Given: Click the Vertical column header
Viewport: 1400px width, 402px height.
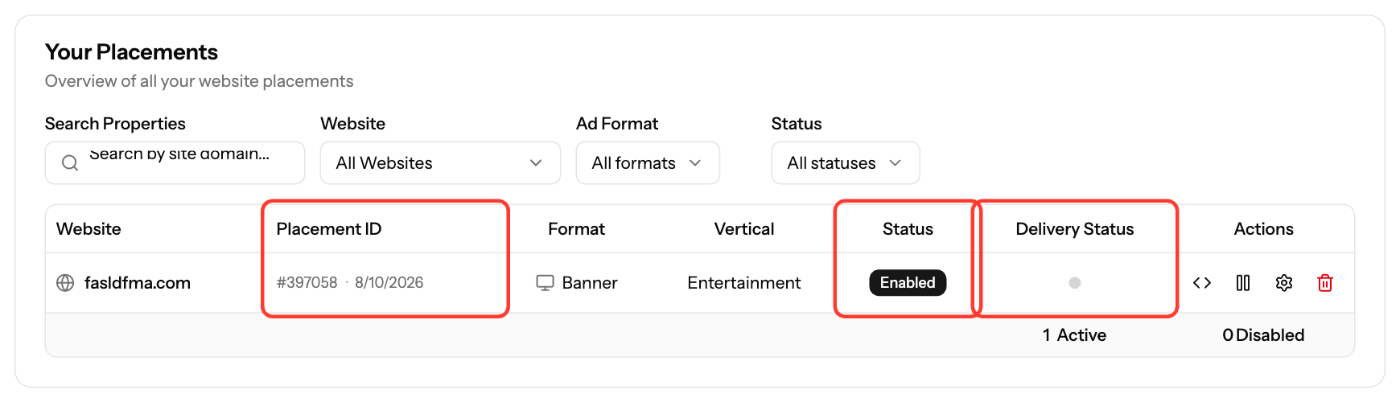Looking at the screenshot, I should (744, 229).
